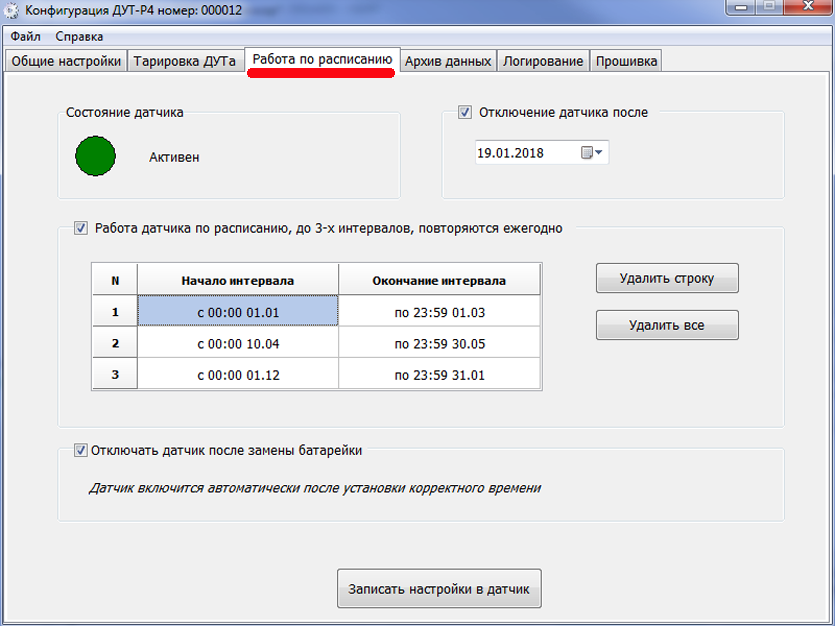The width and height of the screenshot is (835, 626).
Task: Toggle 'Отключать датчик после замены батарейки' checkbox
Action: (80, 450)
